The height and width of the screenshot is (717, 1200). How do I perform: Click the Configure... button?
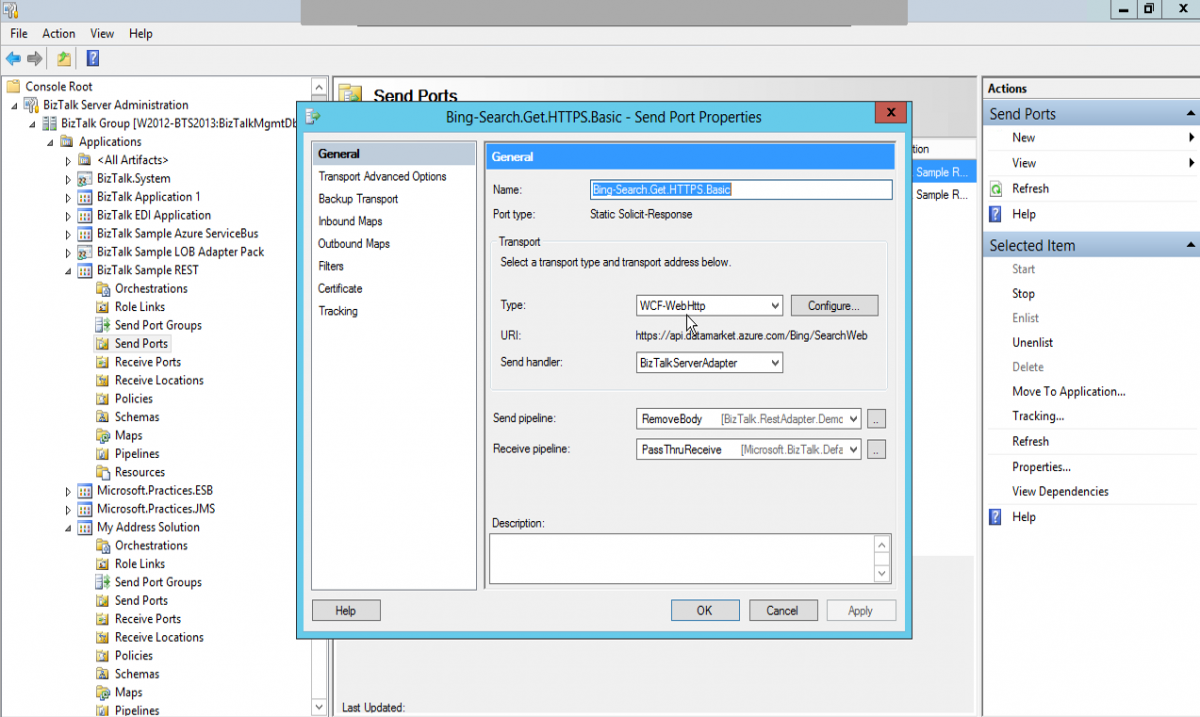pos(834,305)
